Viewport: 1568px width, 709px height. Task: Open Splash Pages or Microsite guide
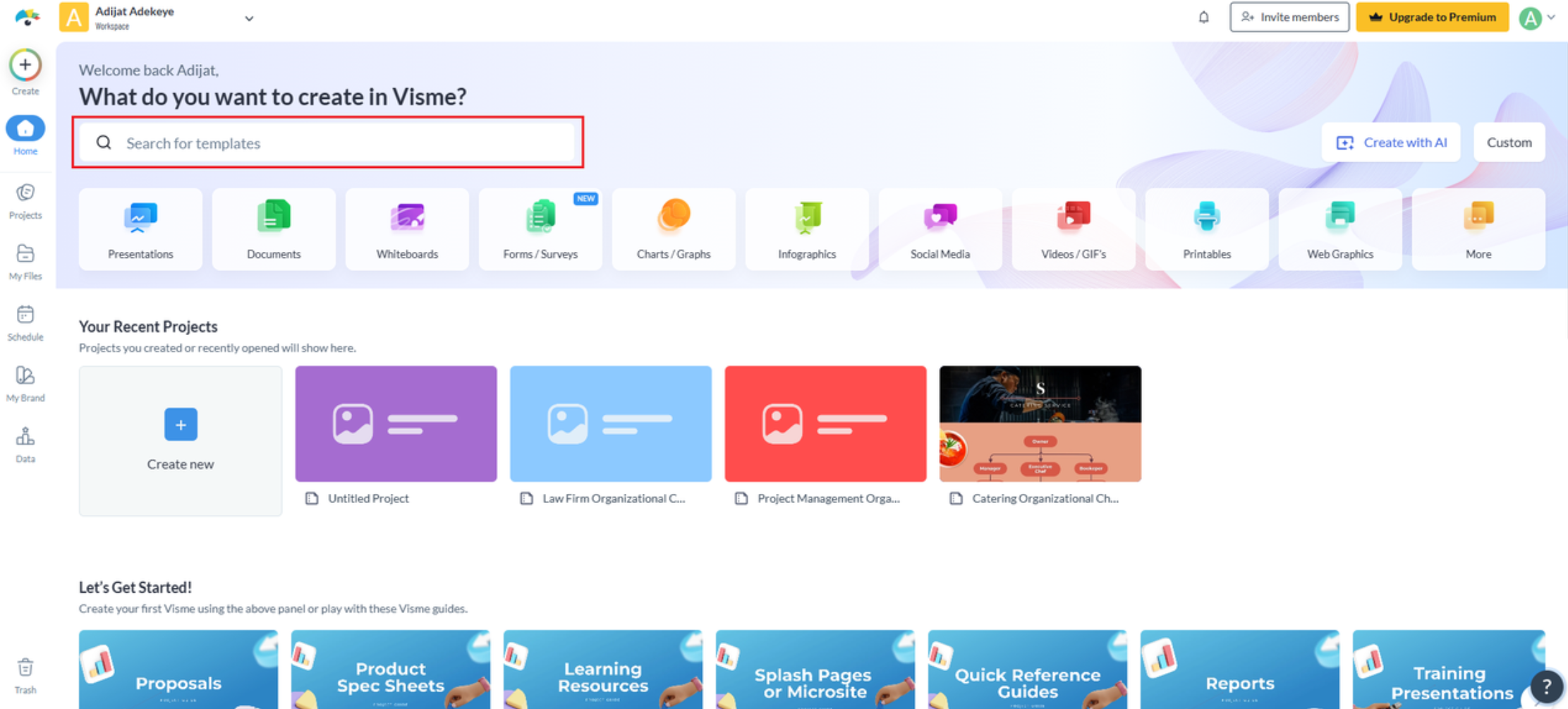point(815,669)
